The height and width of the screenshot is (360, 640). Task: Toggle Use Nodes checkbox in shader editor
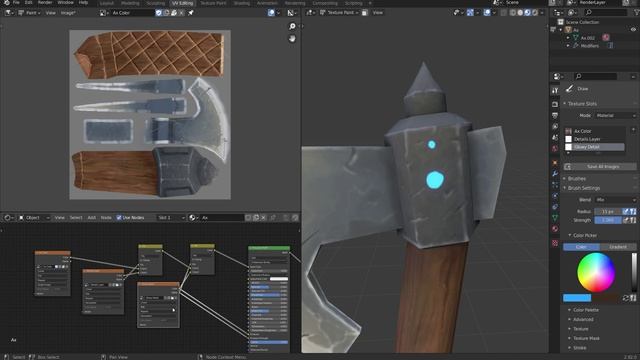pyautogui.click(x=119, y=218)
